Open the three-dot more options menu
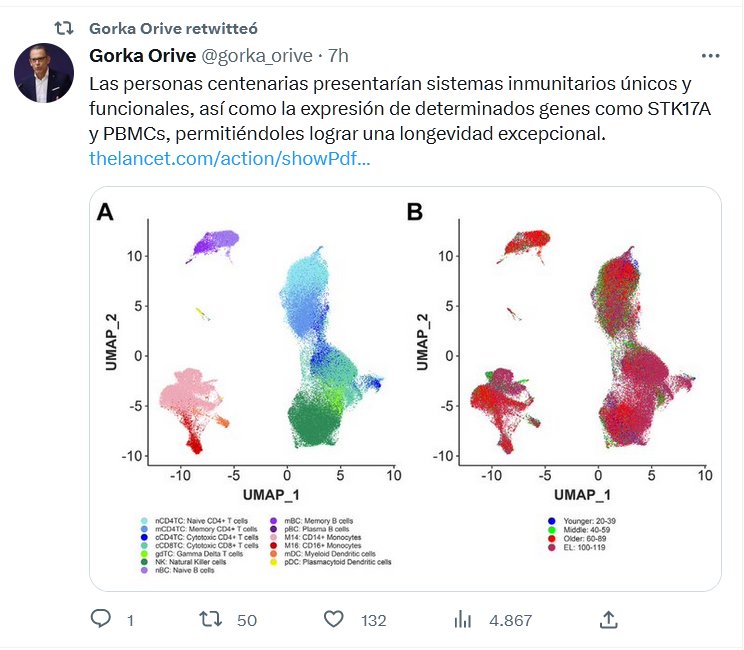 [x=710, y=56]
